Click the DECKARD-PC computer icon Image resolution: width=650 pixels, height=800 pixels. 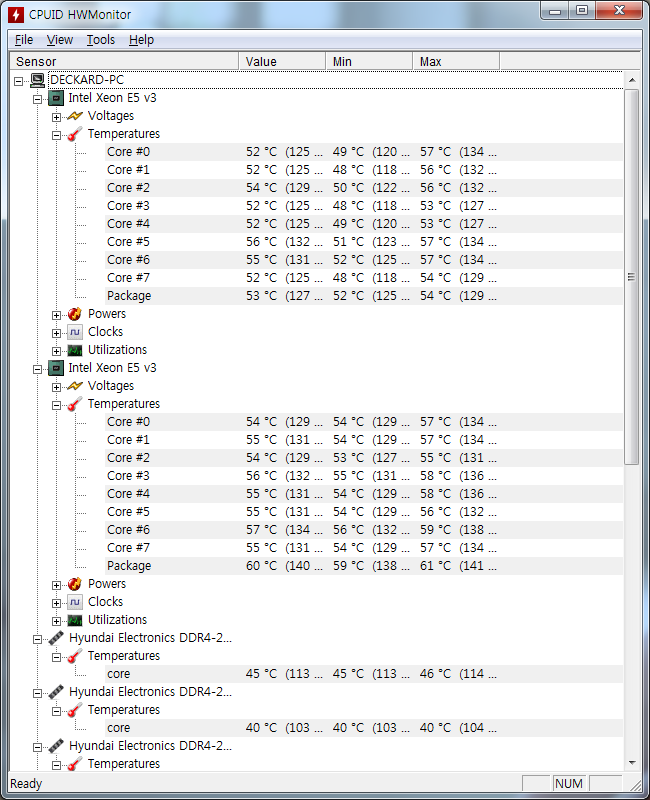tap(37, 80)
